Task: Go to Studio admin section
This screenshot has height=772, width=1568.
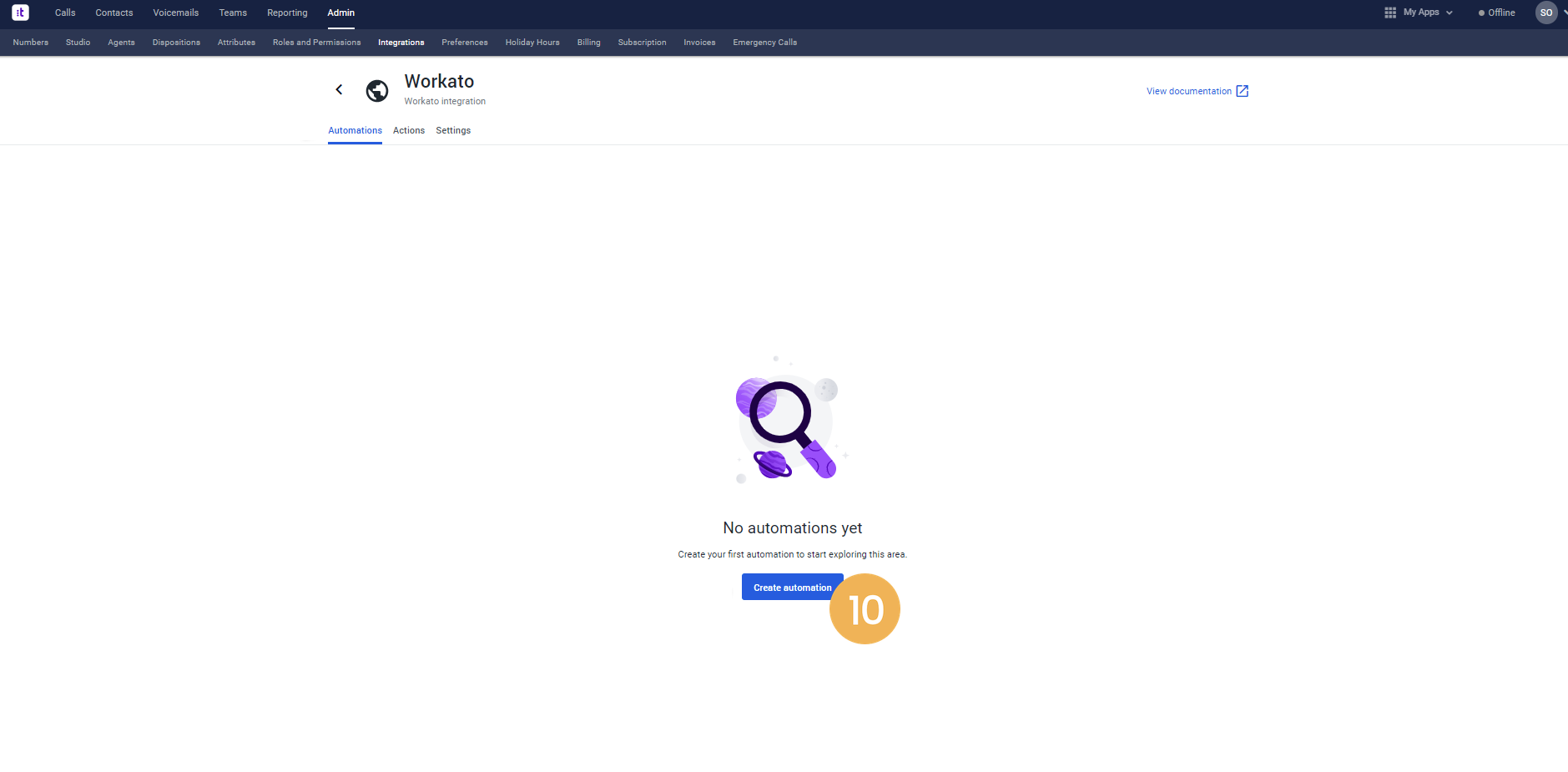Action: click(78, 43)
